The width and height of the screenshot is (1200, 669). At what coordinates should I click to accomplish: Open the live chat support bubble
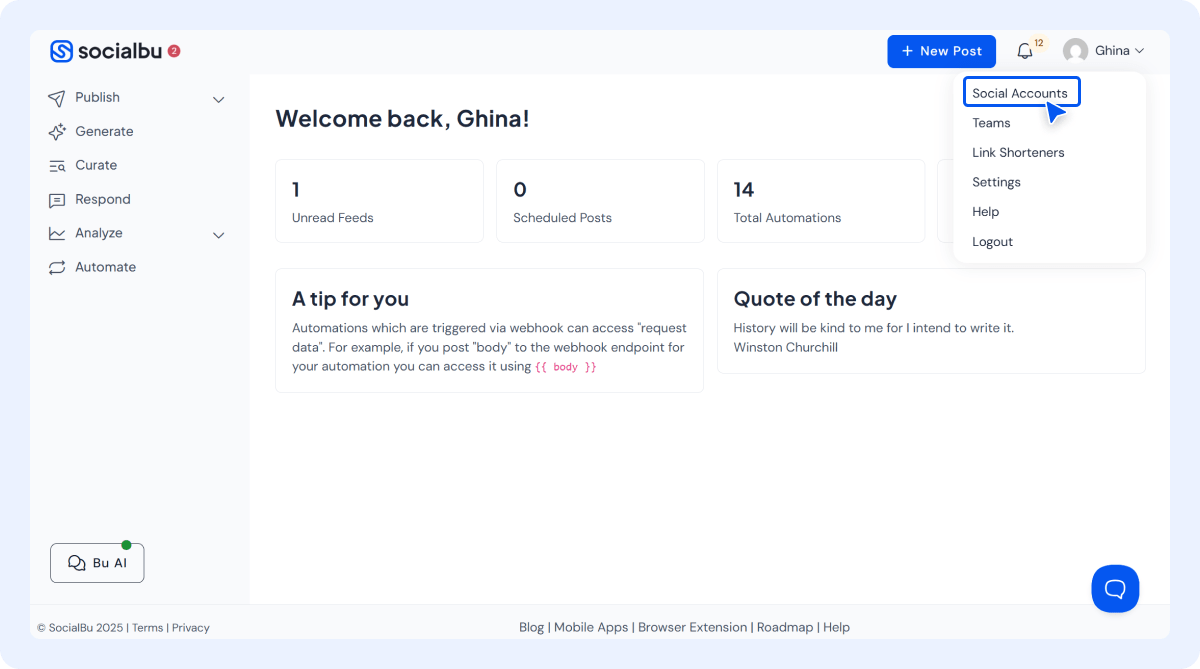pyautogui.click(x=1115, y=588)
